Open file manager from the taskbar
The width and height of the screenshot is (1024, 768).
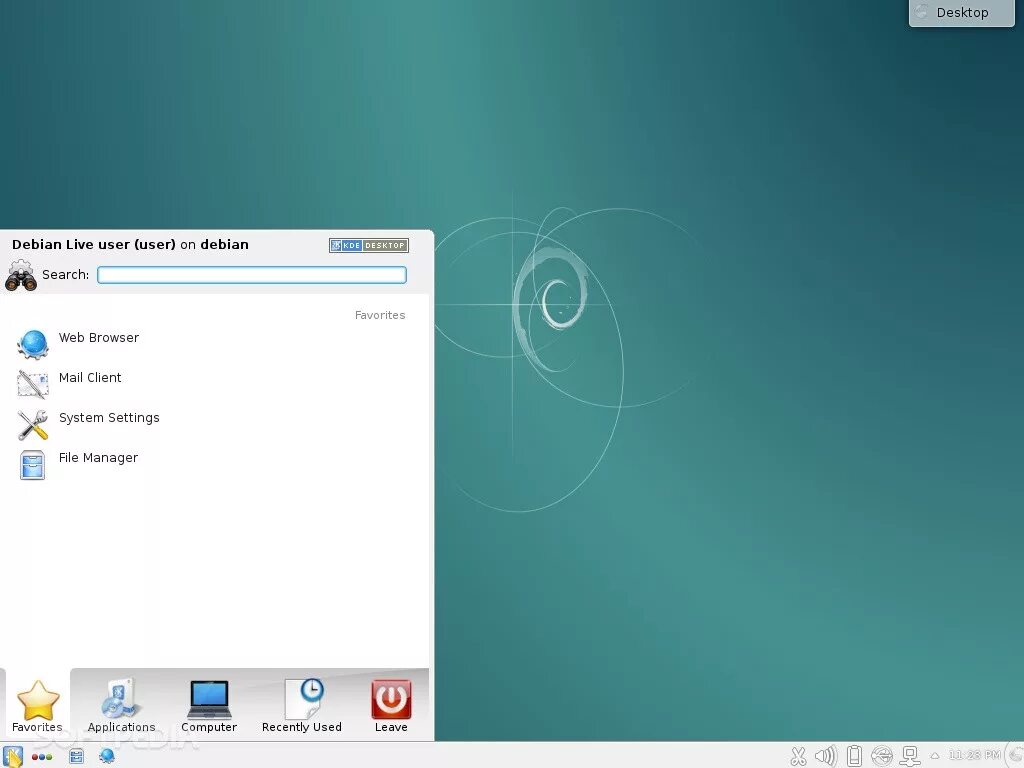click(x=76, y=757)
